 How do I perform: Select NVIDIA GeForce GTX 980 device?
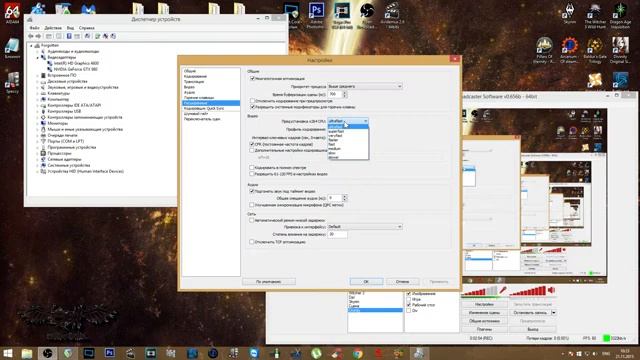(x=76, y=69)
